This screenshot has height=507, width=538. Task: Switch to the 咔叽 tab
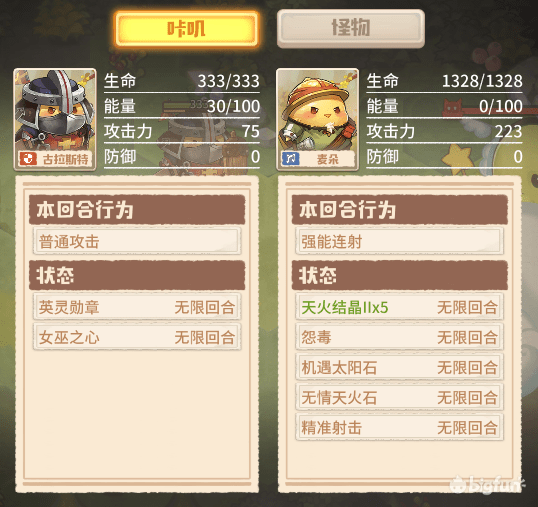pos(187,28)
